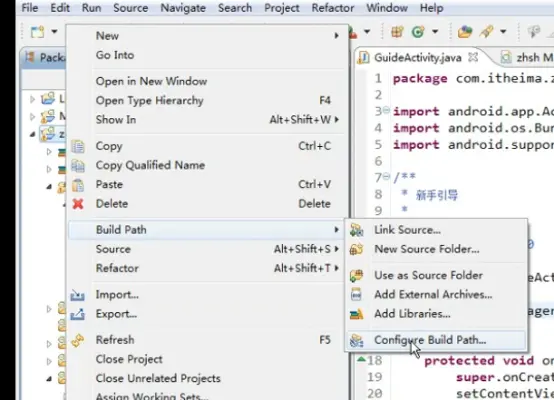Click the red Delete X icon
Screen dimensions: 554x400
point(78,204)
